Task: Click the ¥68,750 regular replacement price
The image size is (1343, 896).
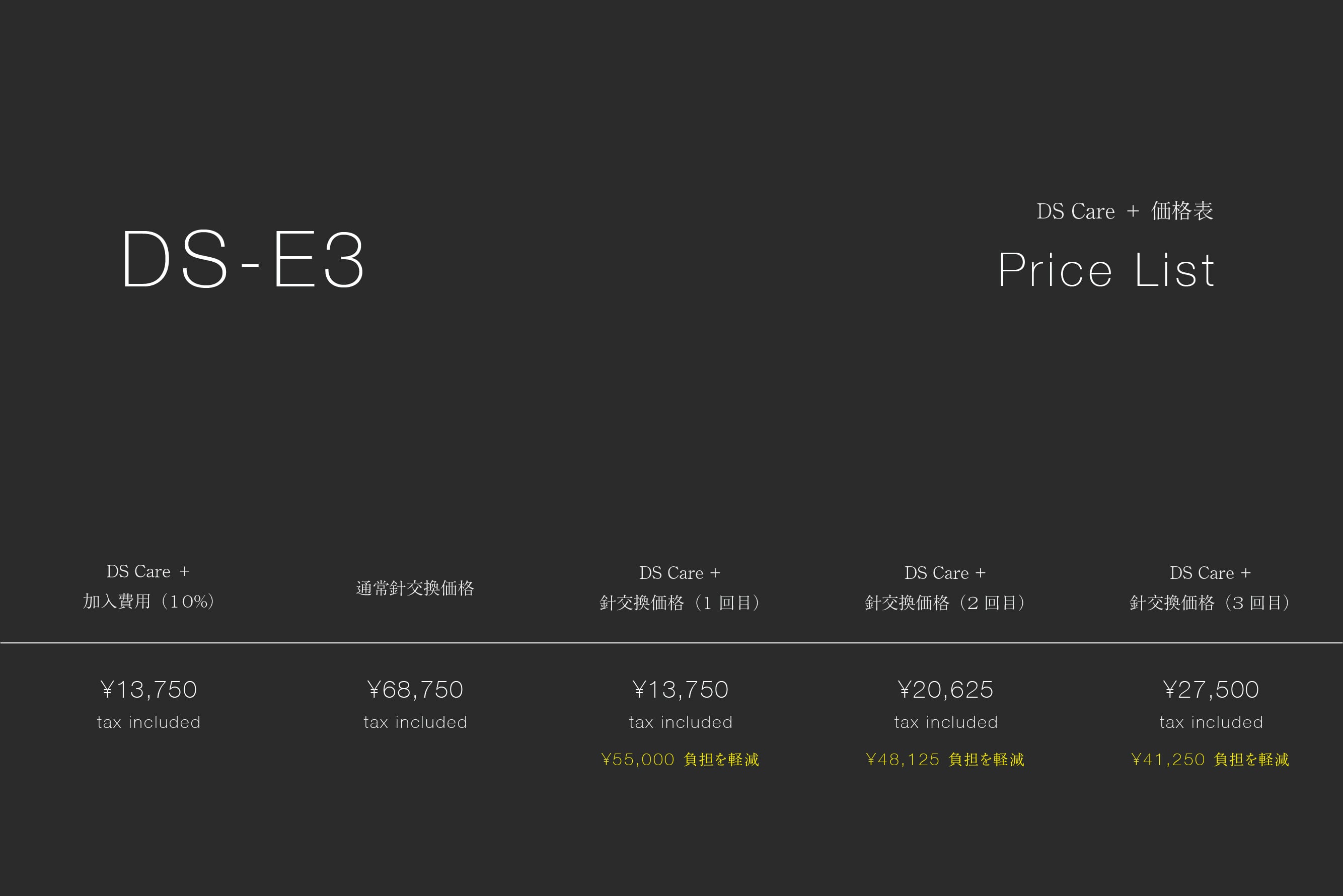Action: click(415, 690)
